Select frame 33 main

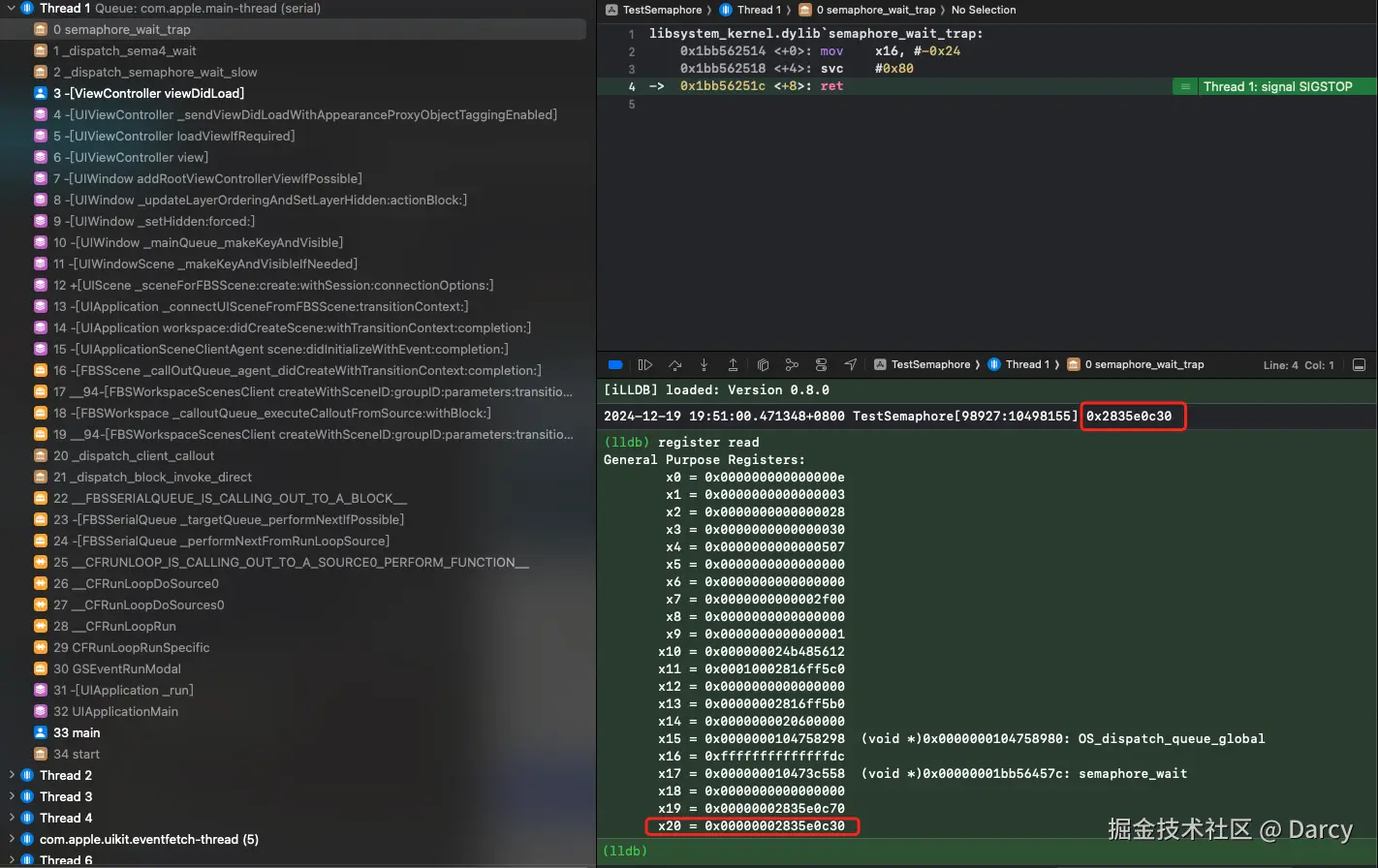[x=295, y=732]
